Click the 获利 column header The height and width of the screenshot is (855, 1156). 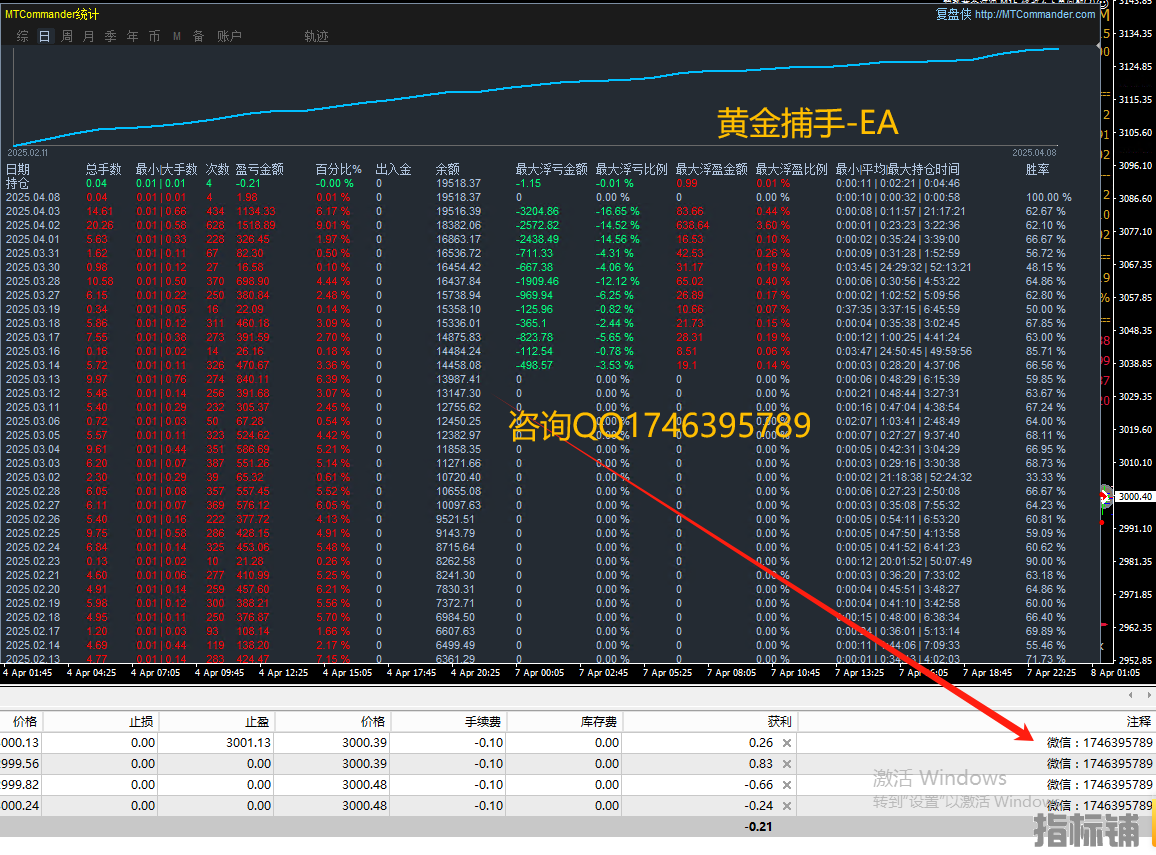pyautogui.click(x=780, y=722)
